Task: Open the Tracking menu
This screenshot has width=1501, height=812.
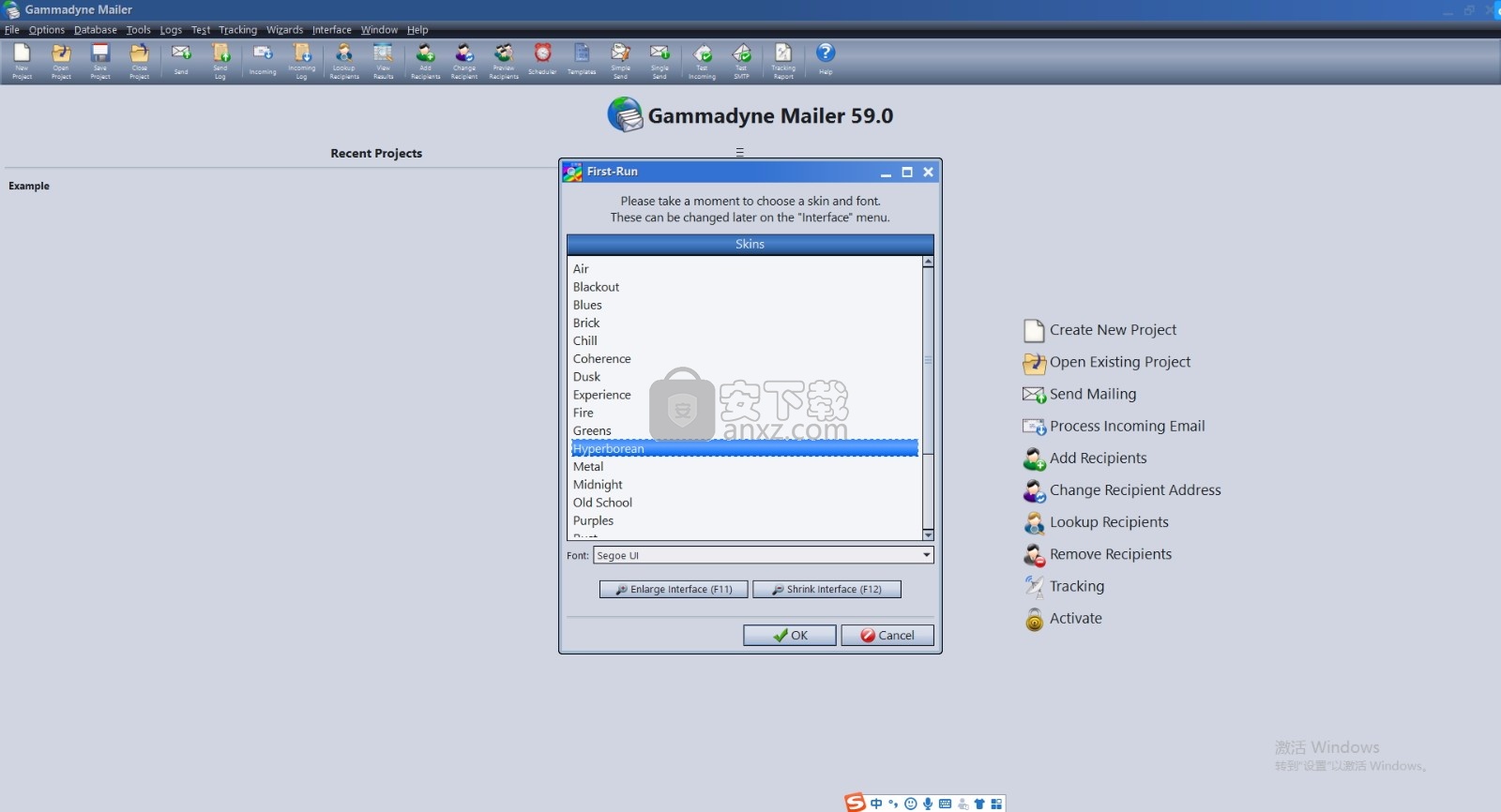Action: coord(238,30)
